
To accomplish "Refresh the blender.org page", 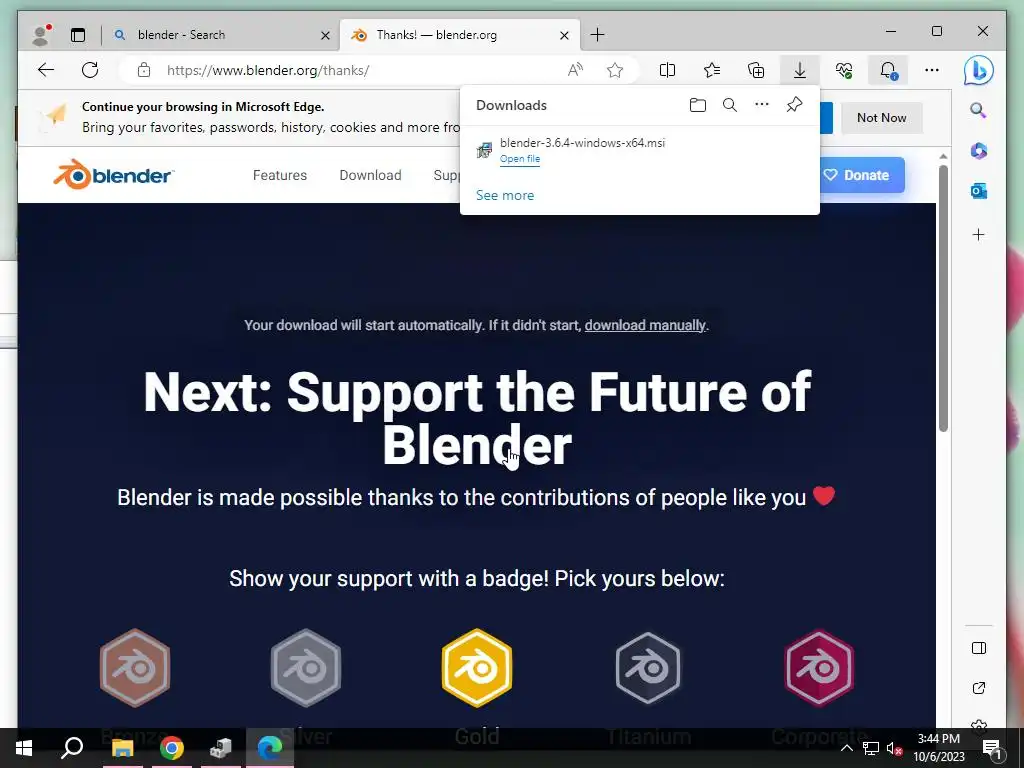I will 90,70.
